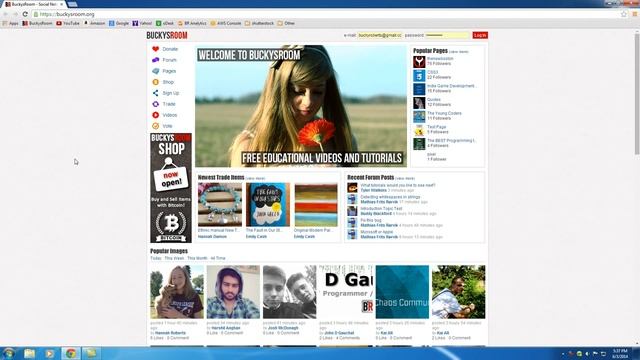Open Windows Start menu orb

9,353
